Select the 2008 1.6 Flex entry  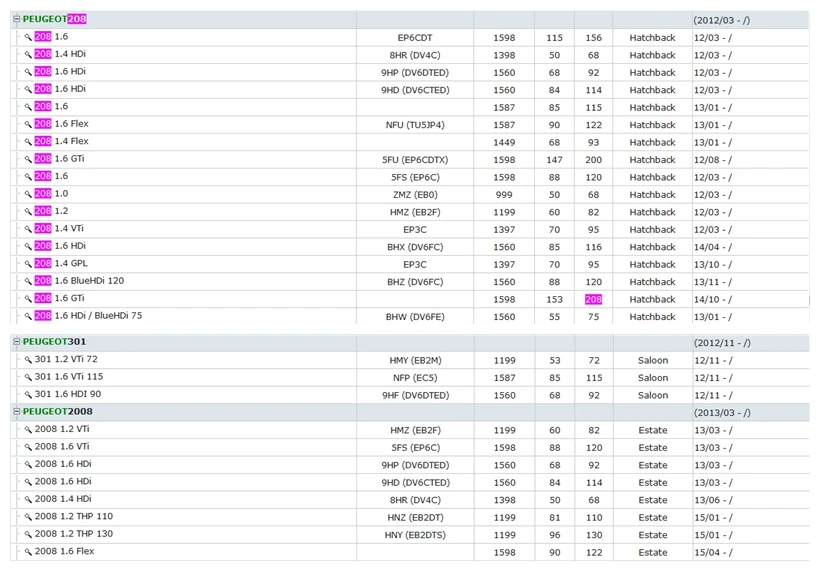(64, 551)
